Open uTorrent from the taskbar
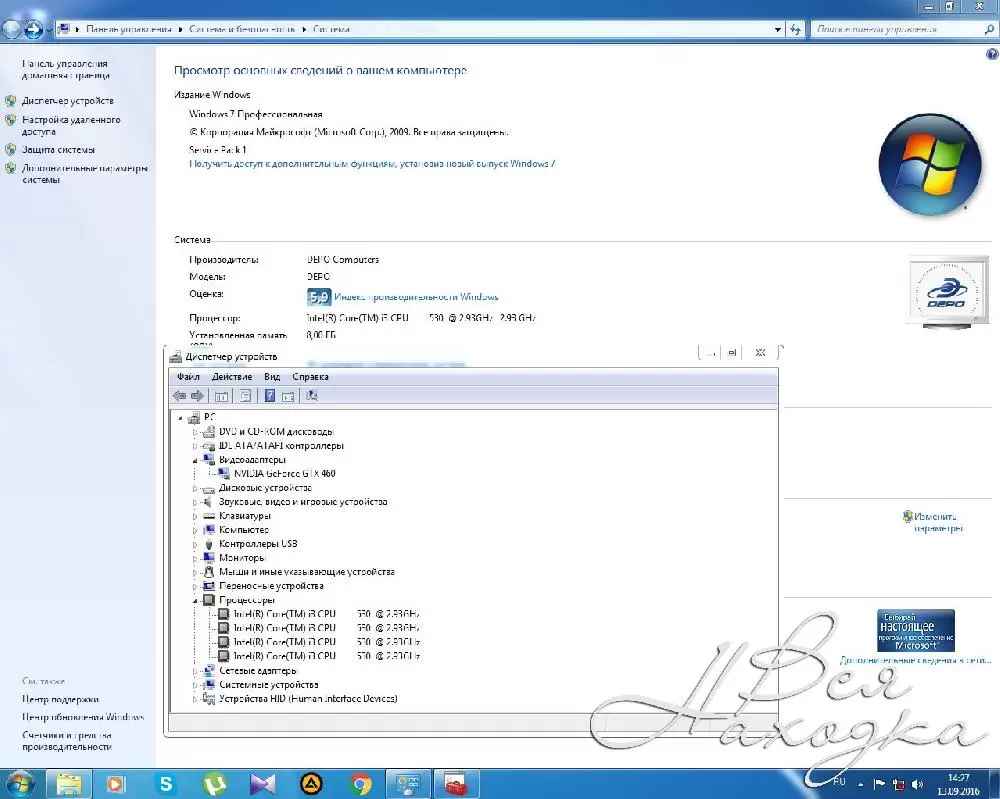The height and width of the screenshot is (799, 1000). 214,783
